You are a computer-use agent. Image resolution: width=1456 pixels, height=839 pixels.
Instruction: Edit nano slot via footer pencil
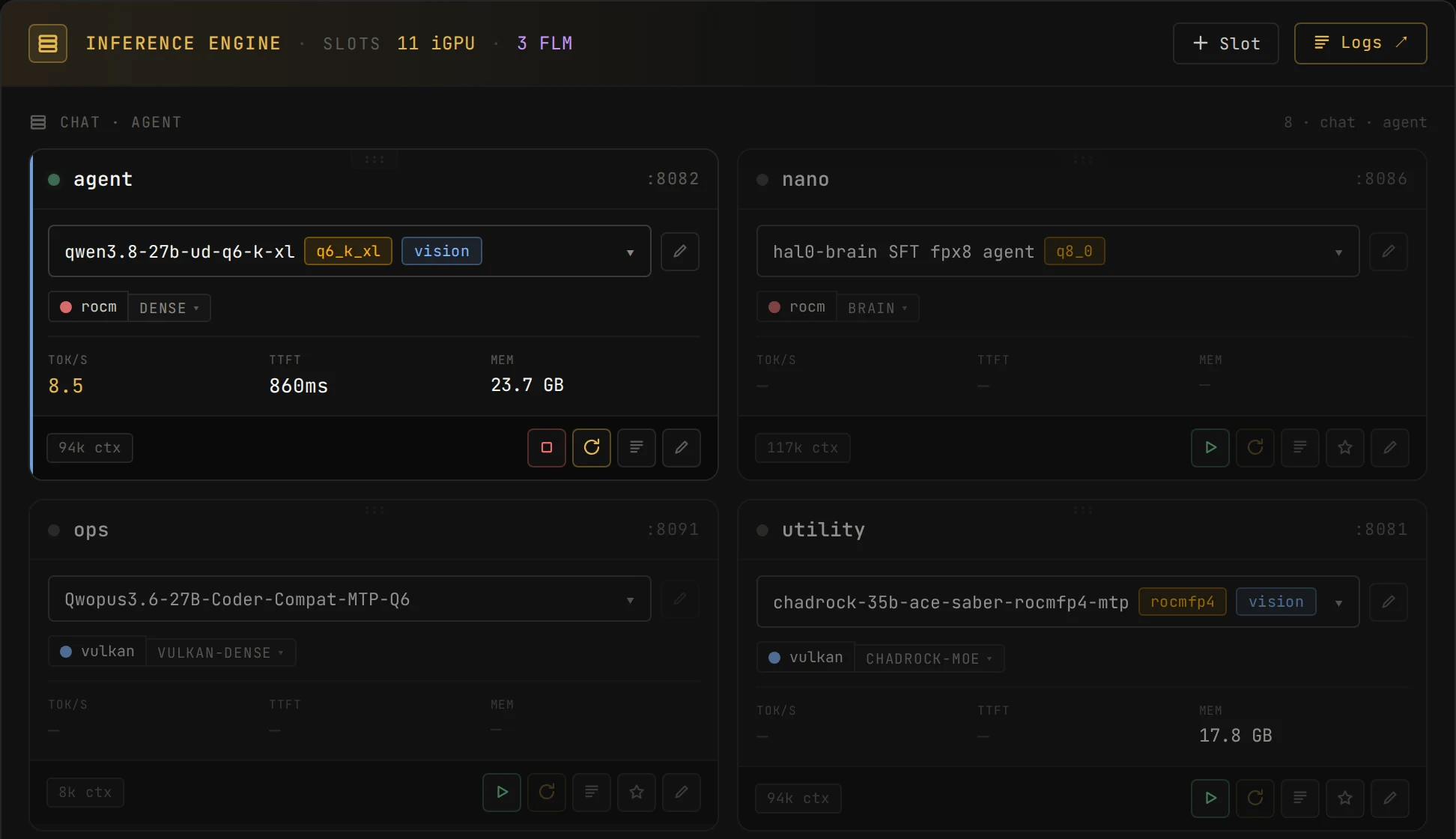tap(1390, 448)
